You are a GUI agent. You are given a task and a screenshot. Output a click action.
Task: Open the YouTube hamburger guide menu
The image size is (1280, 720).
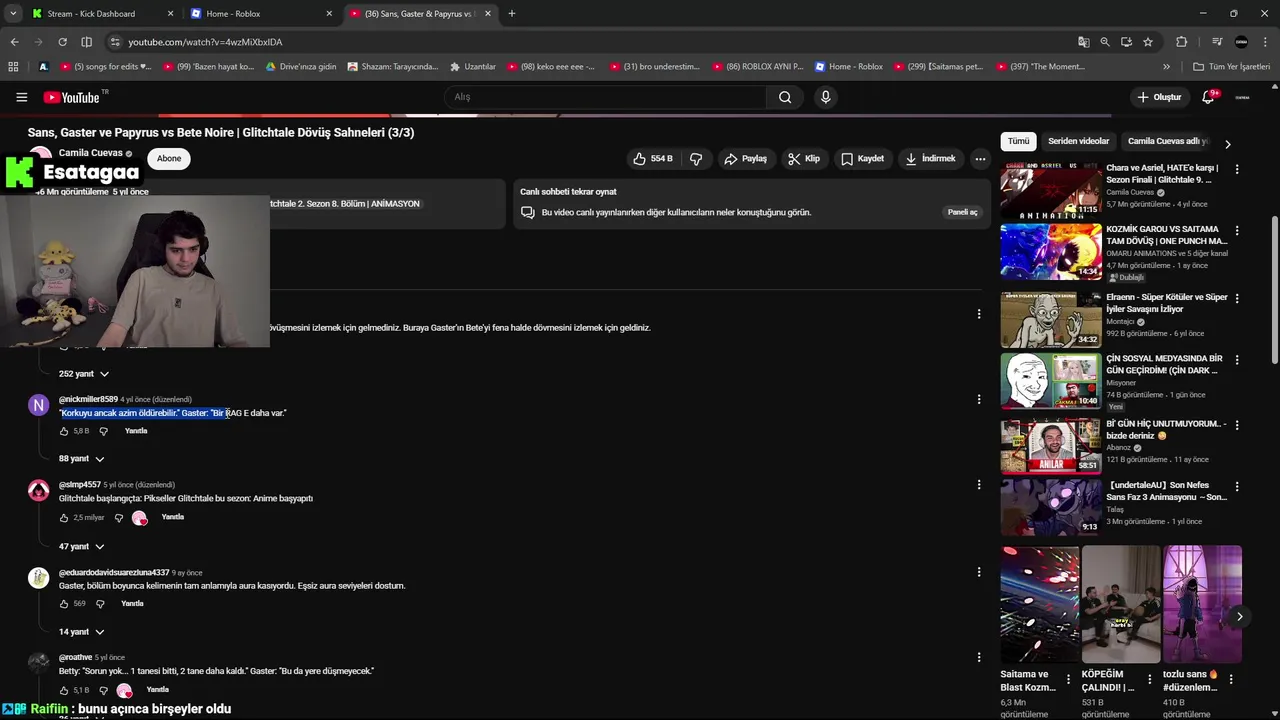pos(21,97)
